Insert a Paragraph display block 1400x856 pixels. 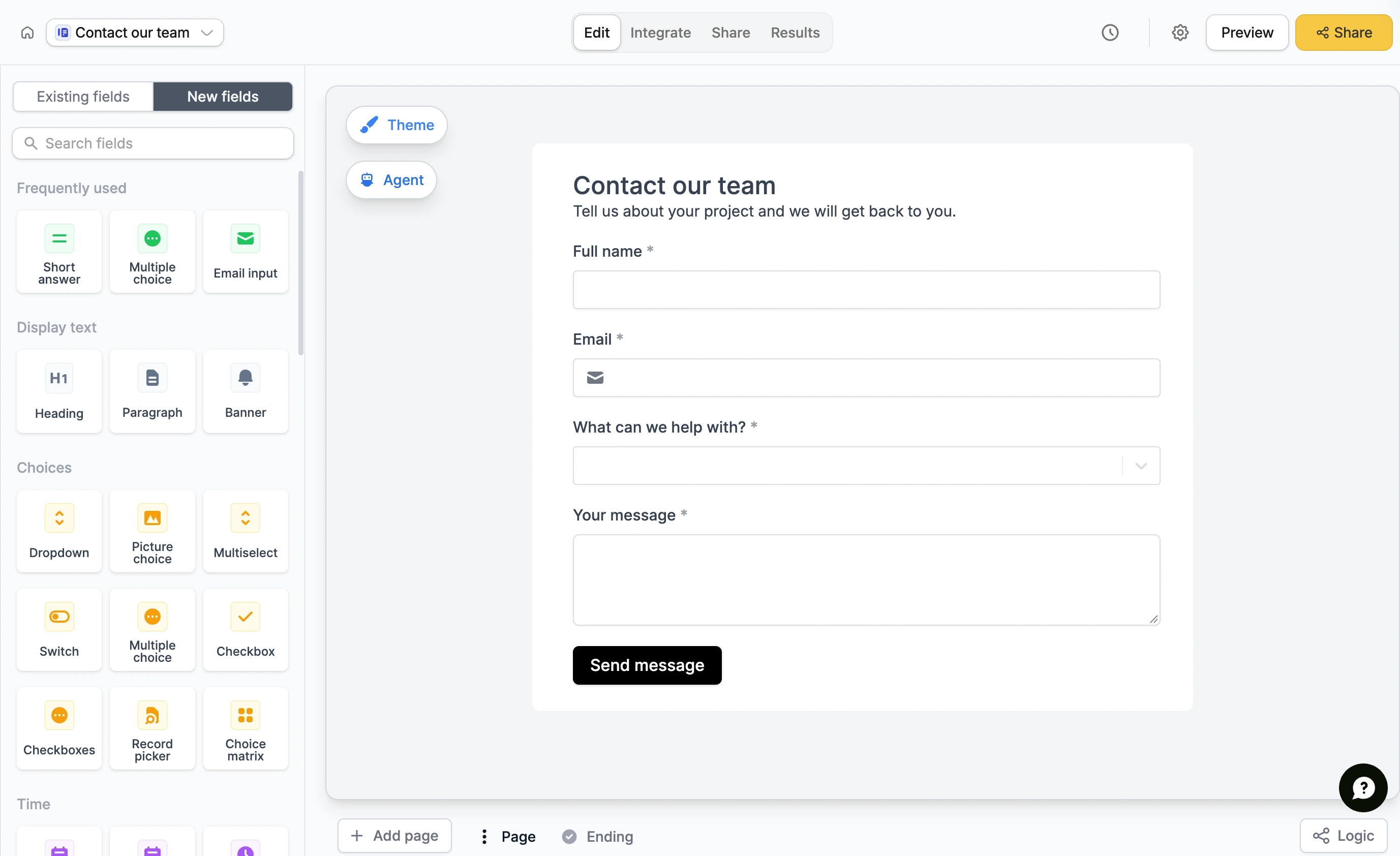click(x=153, y=391)
